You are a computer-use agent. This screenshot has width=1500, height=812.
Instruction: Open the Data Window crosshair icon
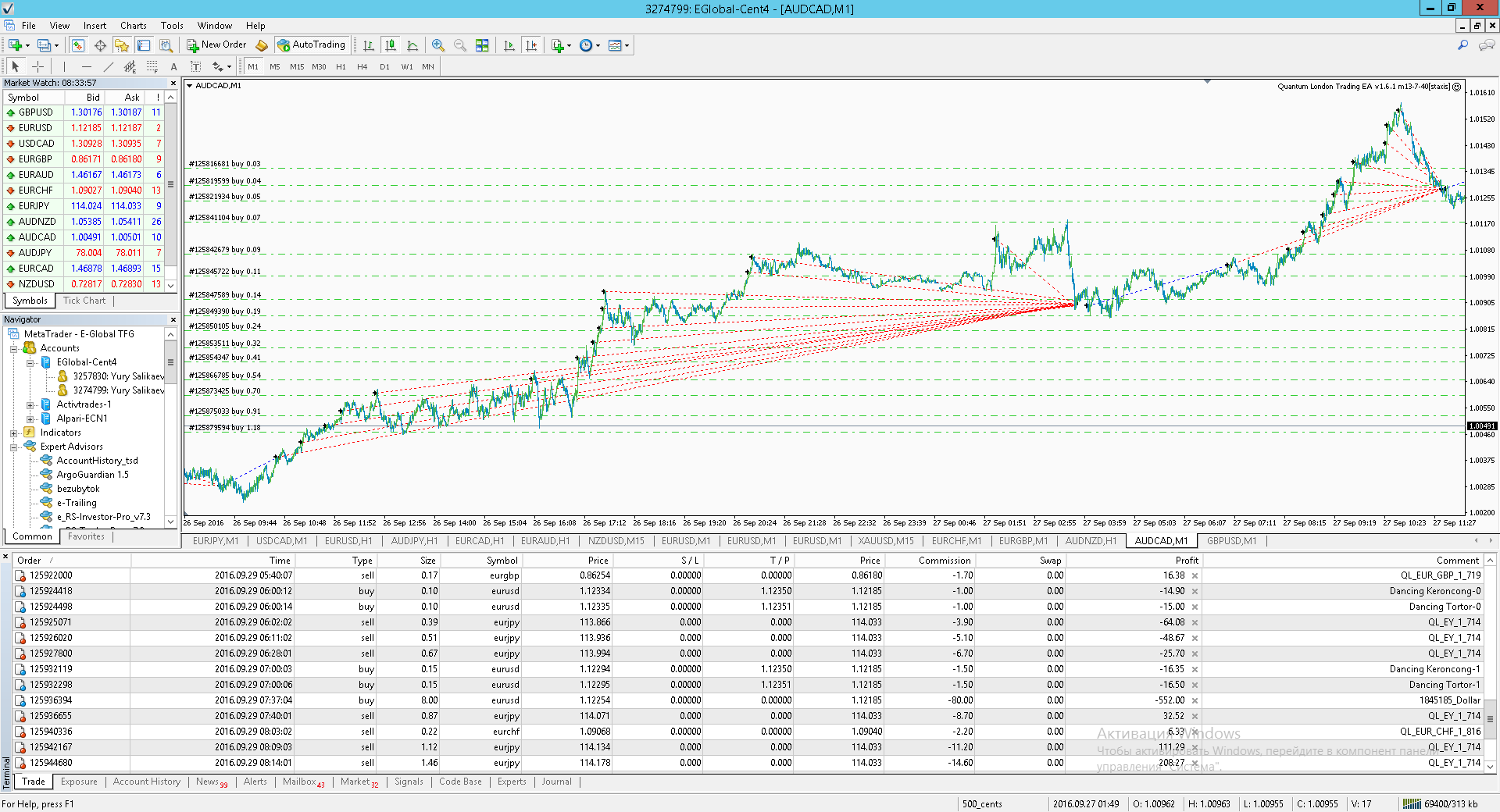coord(100,45)
